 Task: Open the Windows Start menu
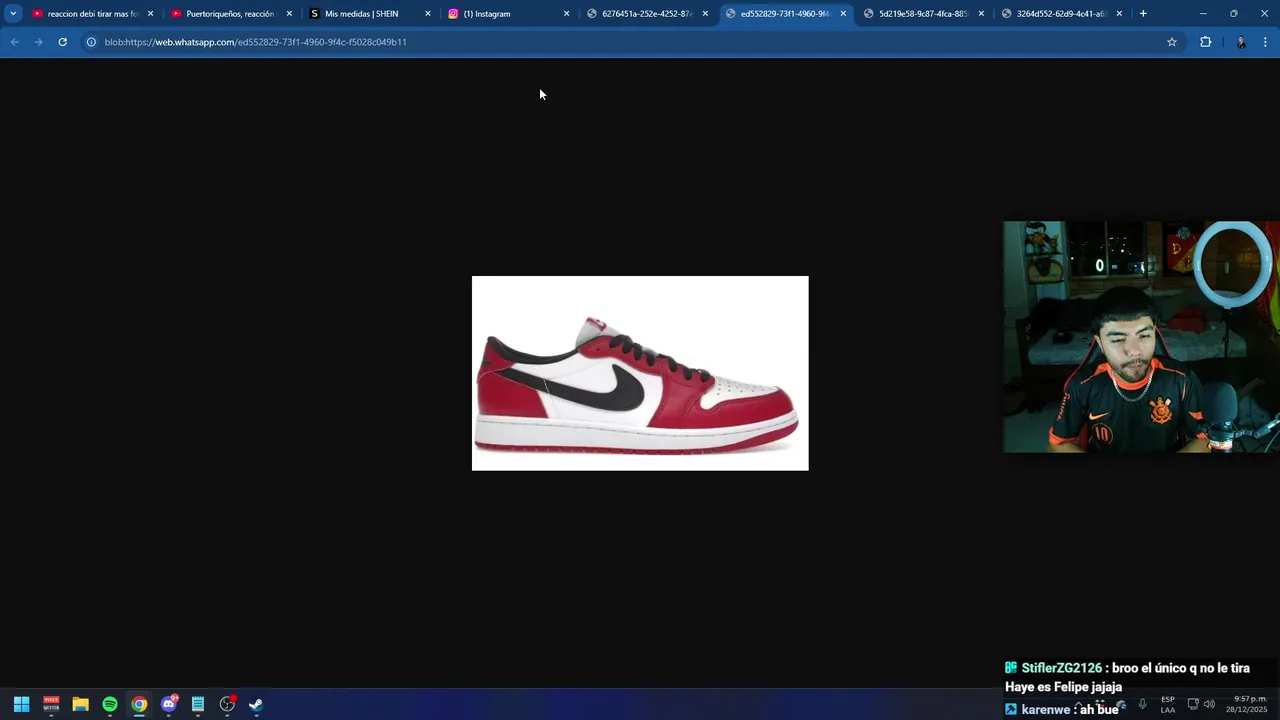[21, 704]
